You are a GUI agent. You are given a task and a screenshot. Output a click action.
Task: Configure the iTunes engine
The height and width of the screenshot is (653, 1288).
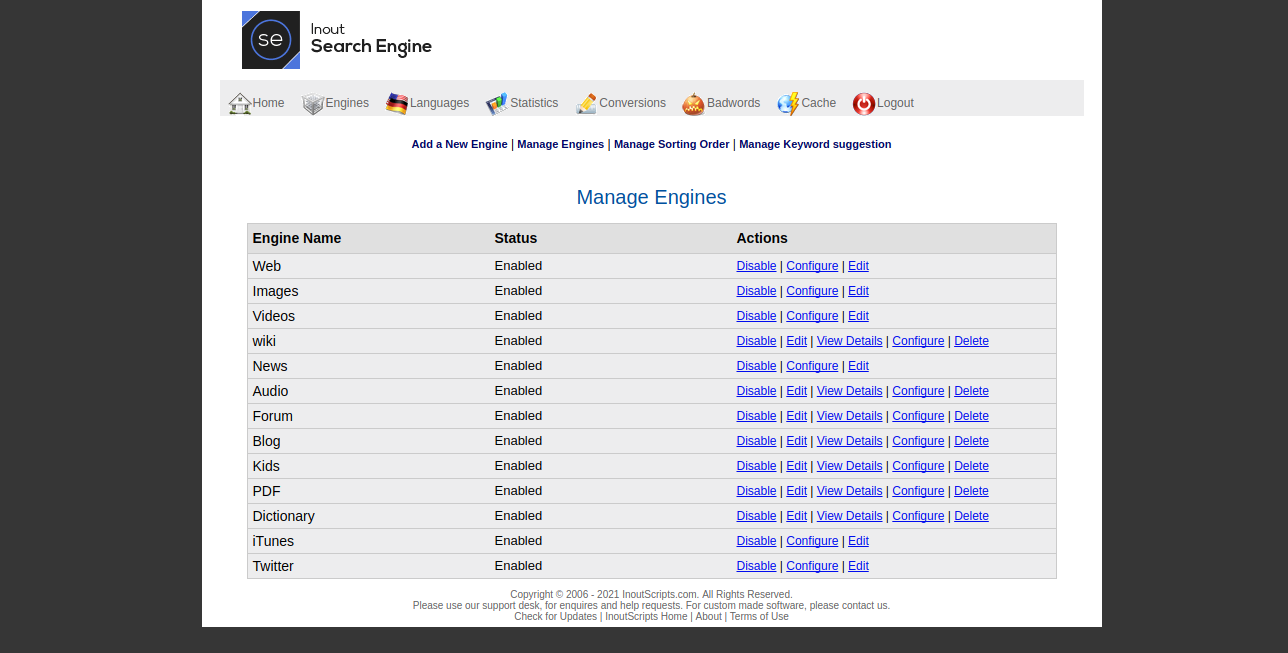pyautogui.click(x=812, y=541)
